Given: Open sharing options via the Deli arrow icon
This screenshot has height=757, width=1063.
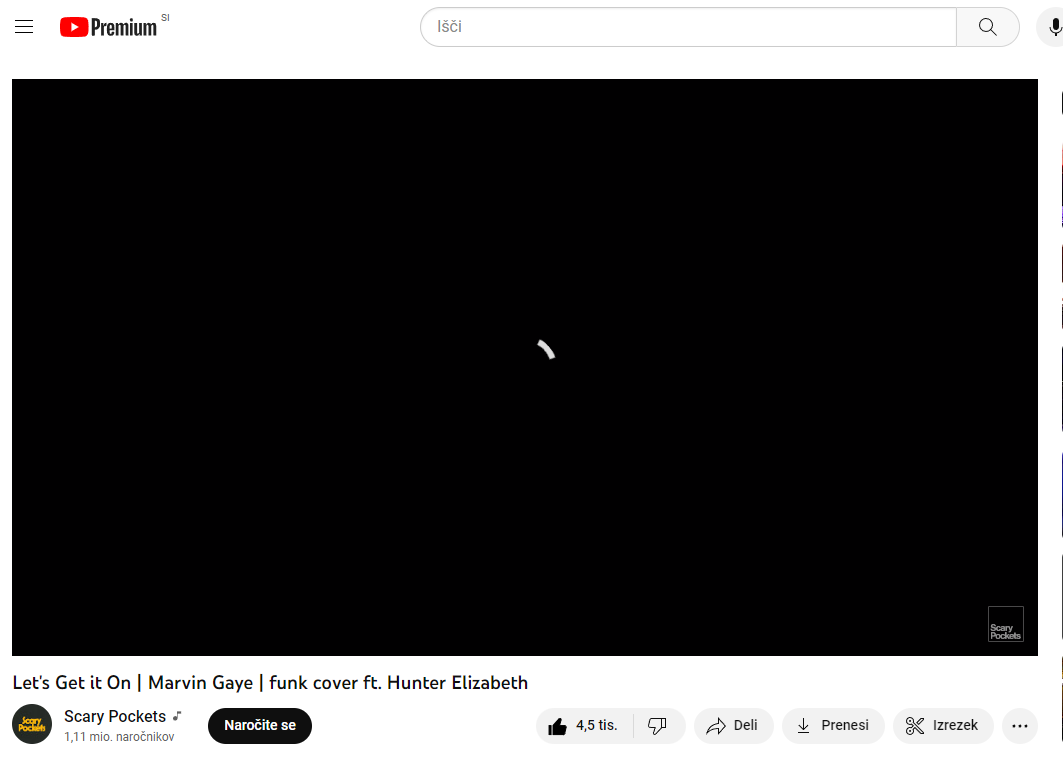Looking at the screenshot, I should 717,725.
